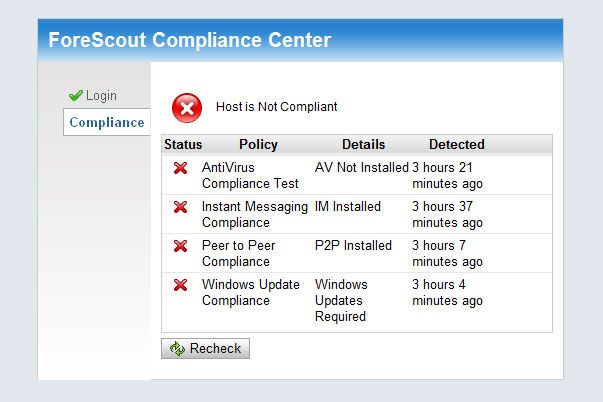603x402 pixels.
Task: Click the 'Windows Updates Required' details cell
Action: (341, 300)
